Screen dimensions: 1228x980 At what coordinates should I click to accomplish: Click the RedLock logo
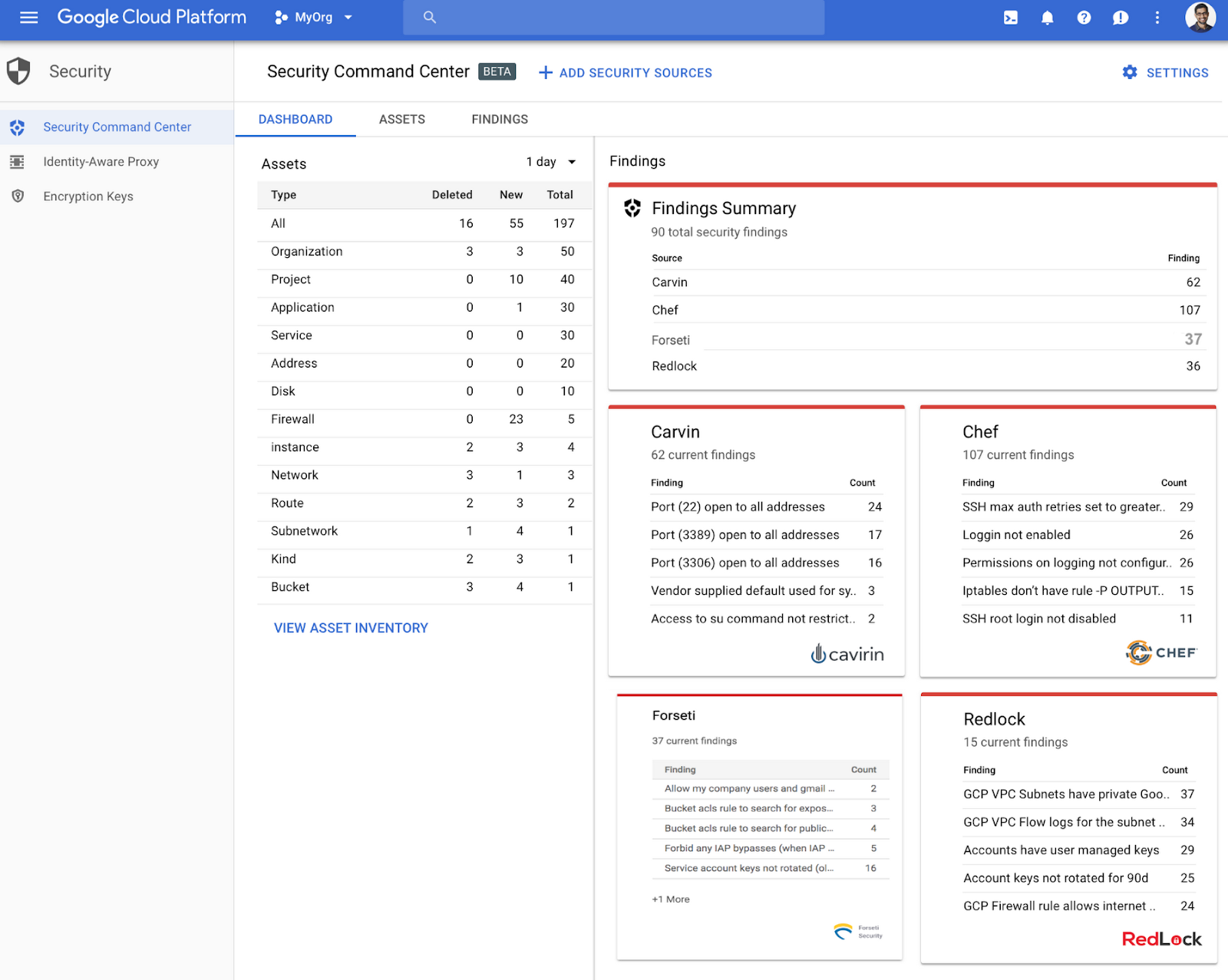click(1162, 939)
